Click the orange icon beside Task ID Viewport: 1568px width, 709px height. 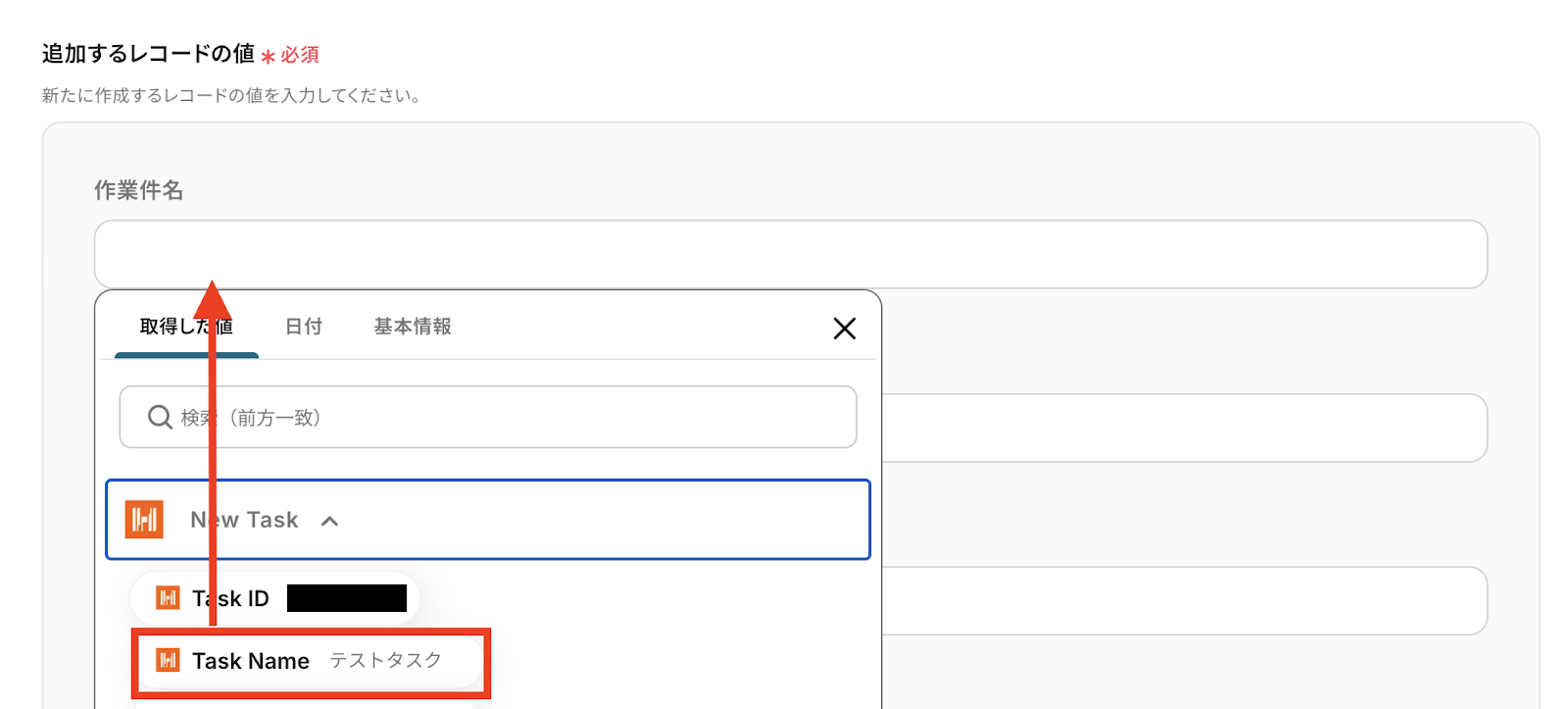point(168,598)
